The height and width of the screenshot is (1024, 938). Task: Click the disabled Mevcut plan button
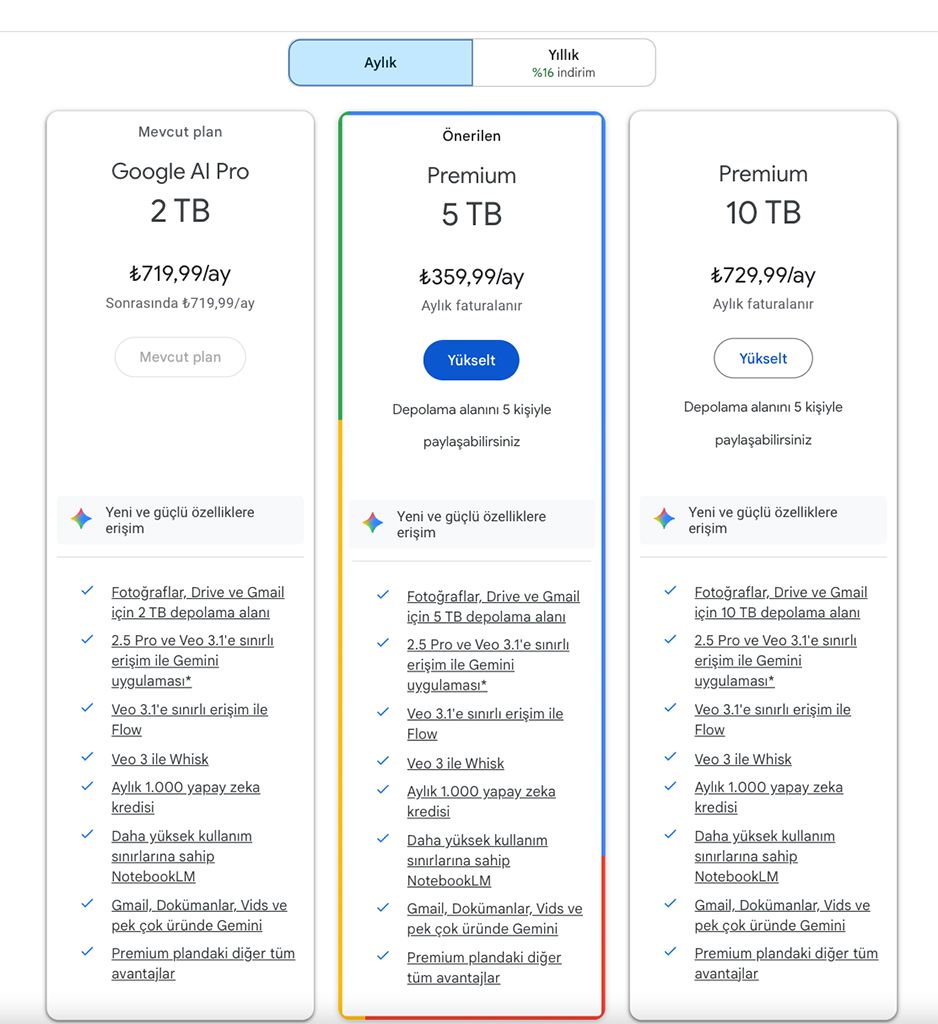[180, 357]
